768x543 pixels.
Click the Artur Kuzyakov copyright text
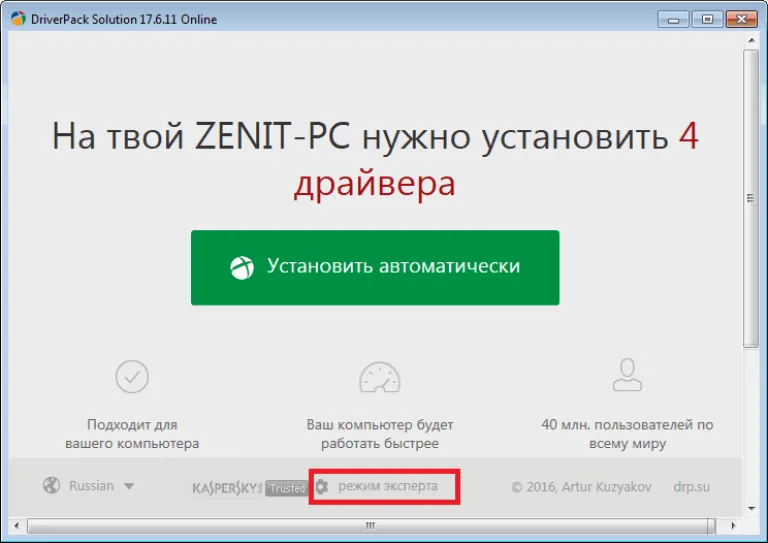(x=581, y=487)
